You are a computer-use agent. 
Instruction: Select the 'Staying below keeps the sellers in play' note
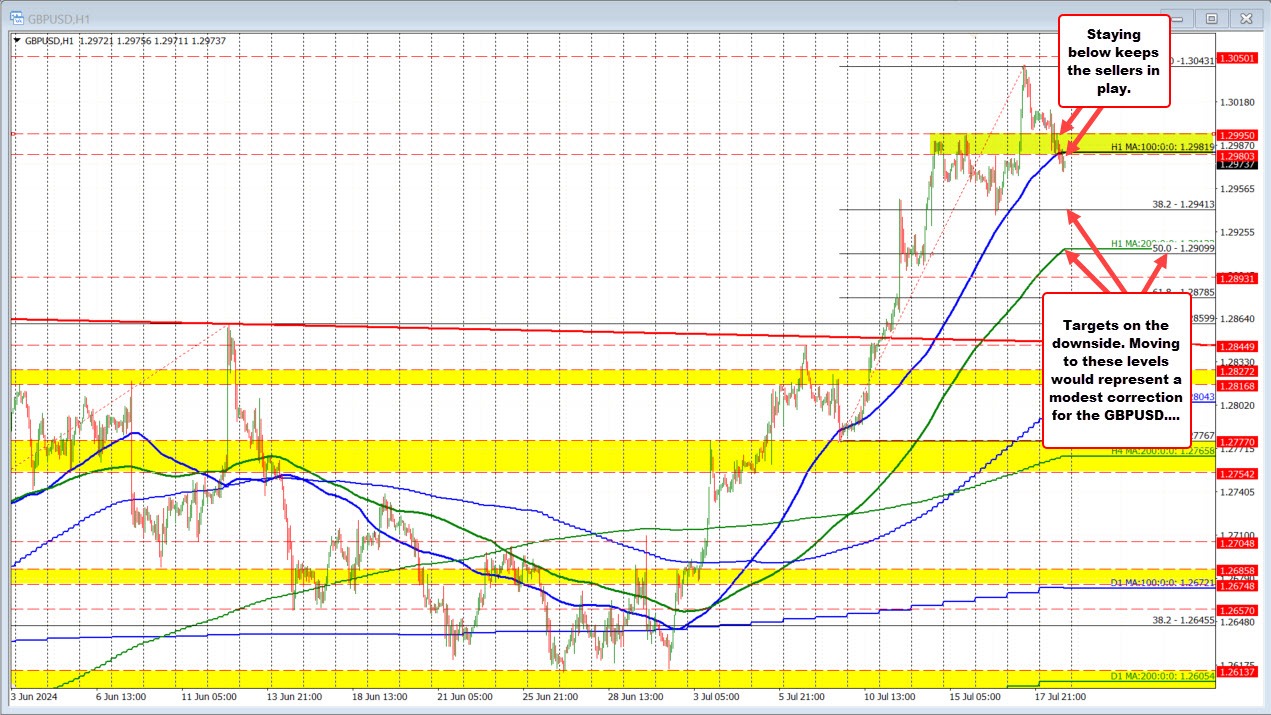(x=1113, y=62)
